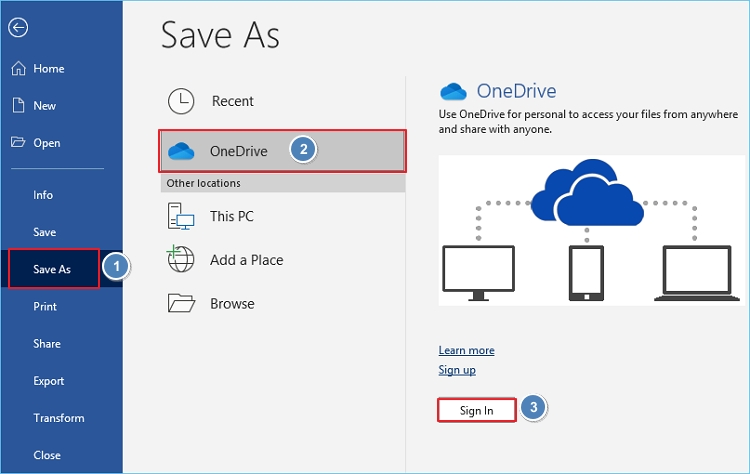Click the OneDrive devices illustration

point(591,231)
